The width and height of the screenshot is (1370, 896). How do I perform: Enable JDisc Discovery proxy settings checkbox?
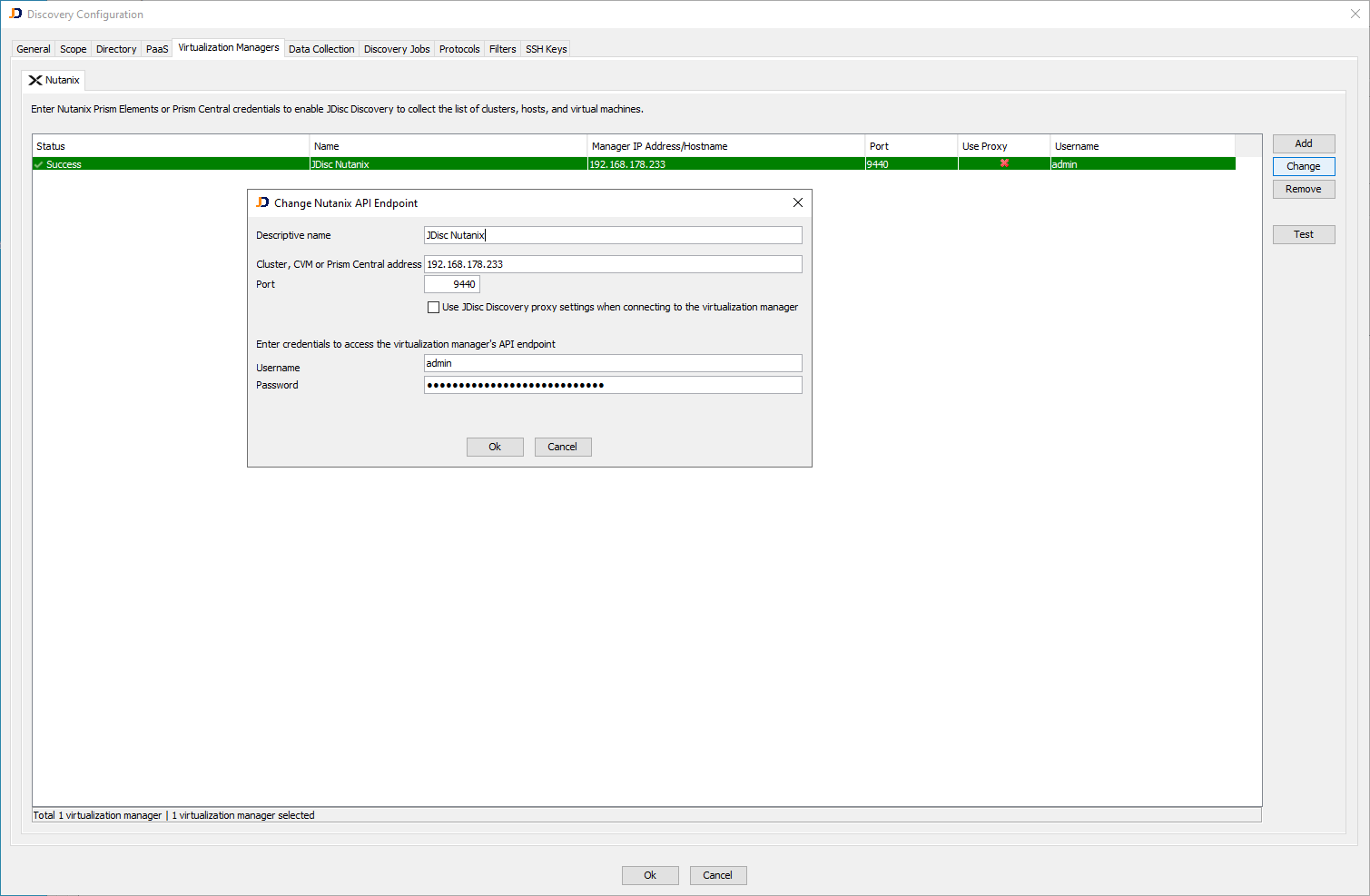tap(434, 308)
